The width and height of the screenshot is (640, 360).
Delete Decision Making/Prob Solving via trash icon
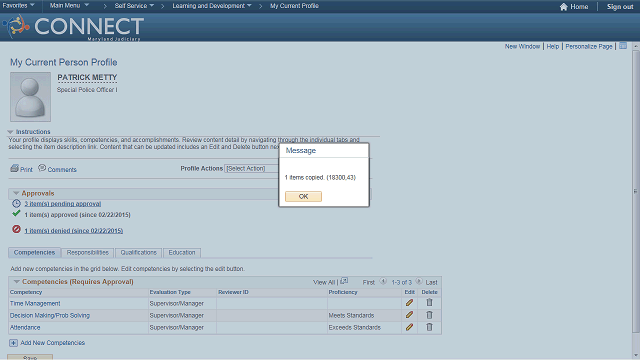(x=429, y=315)
